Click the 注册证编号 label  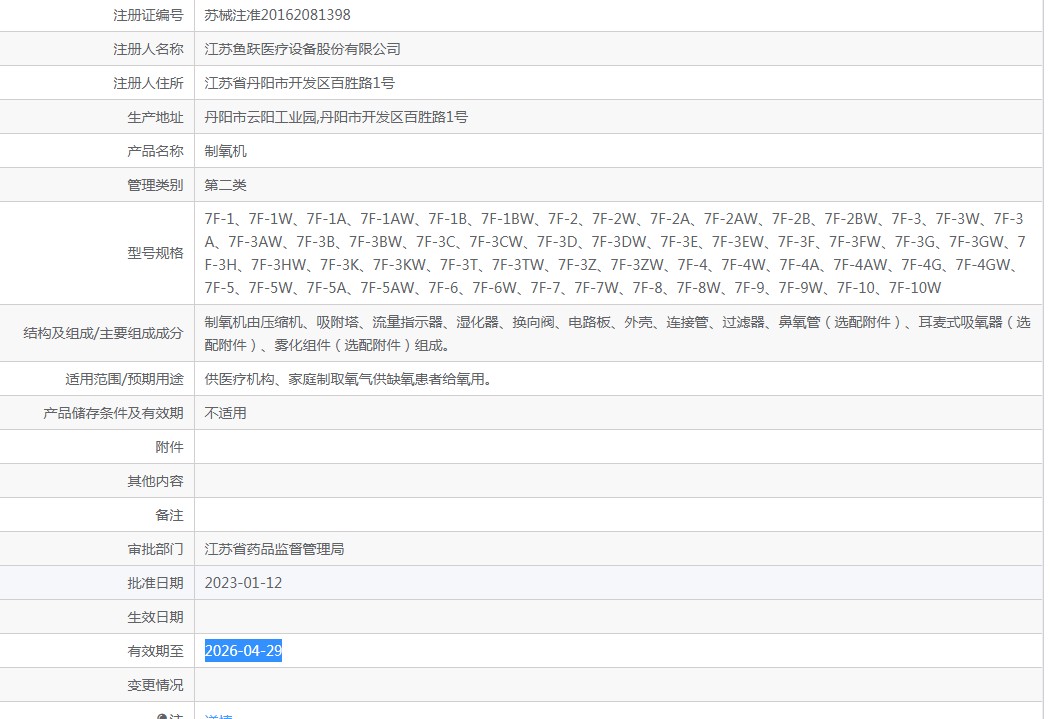[148, 15]
